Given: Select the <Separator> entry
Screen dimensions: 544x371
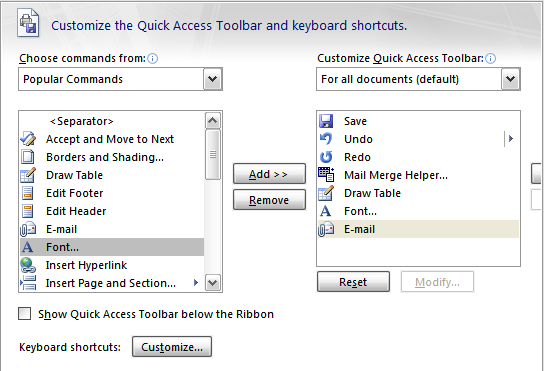Looking at the screenshot, I should point(82,121).
